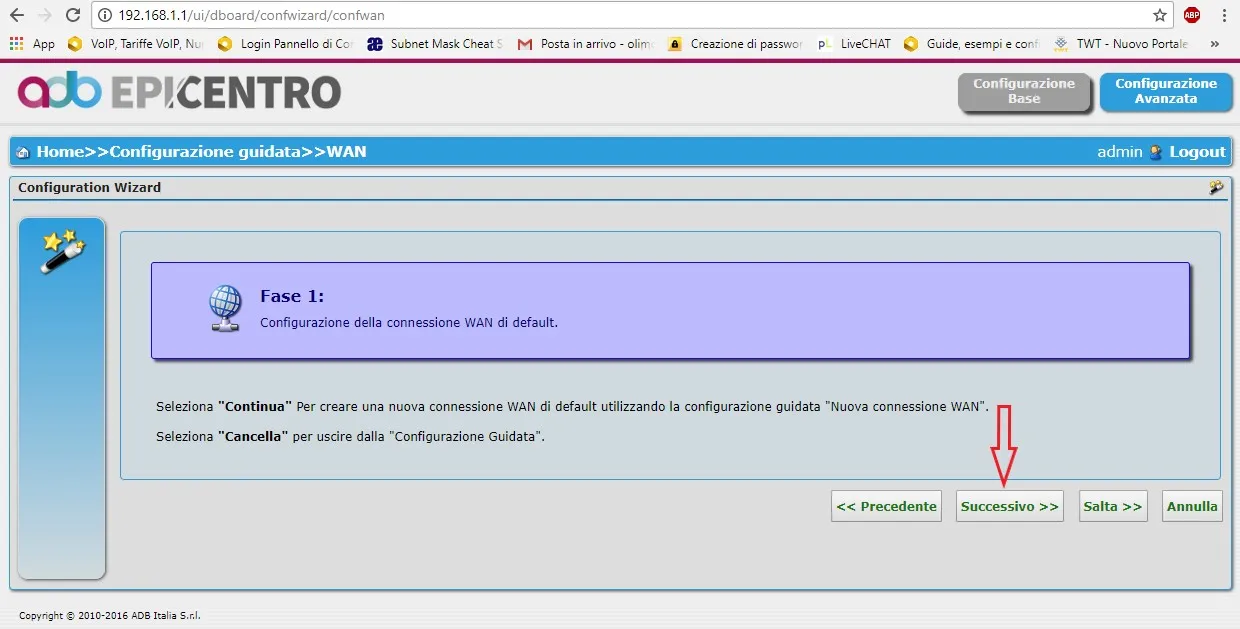1240x629 pixels.
Task: Click the ADB Epicentro logo
Action: point(180,92)
